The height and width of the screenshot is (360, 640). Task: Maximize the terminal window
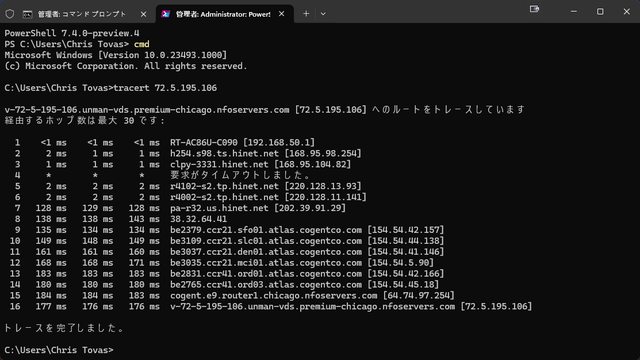[x=600, y=11]
